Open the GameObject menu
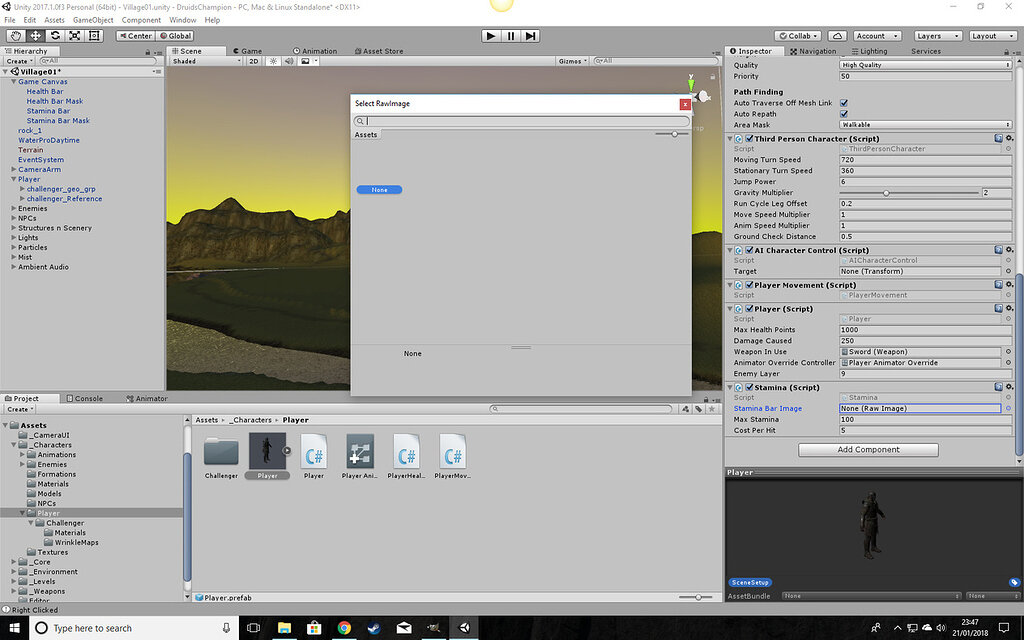Screen dimensions: 1024x640 click(x=95, y=19)
